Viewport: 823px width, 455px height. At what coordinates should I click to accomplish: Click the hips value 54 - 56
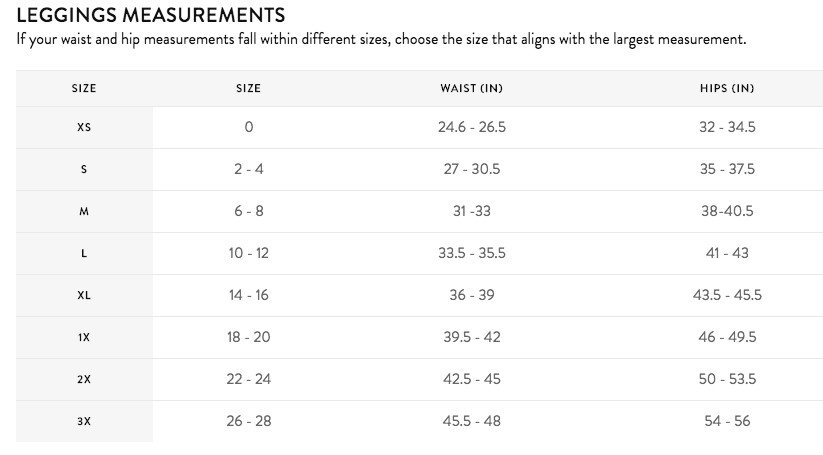[x=727, y=421]
